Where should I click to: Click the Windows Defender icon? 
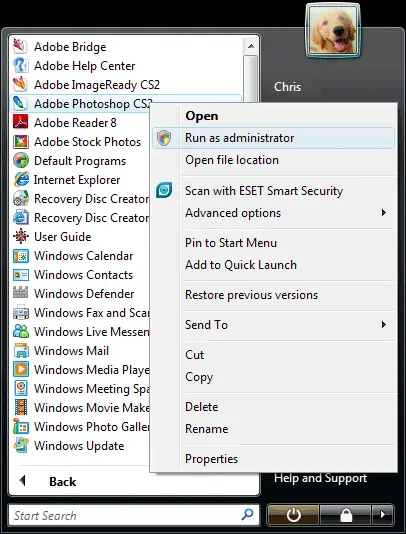20,293
